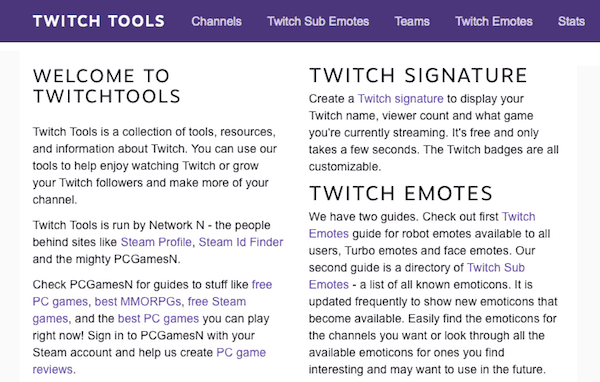This screenshot has height=382, width=600.
Task: Open the best MMORPGs link
Action: tap(138, 302)
